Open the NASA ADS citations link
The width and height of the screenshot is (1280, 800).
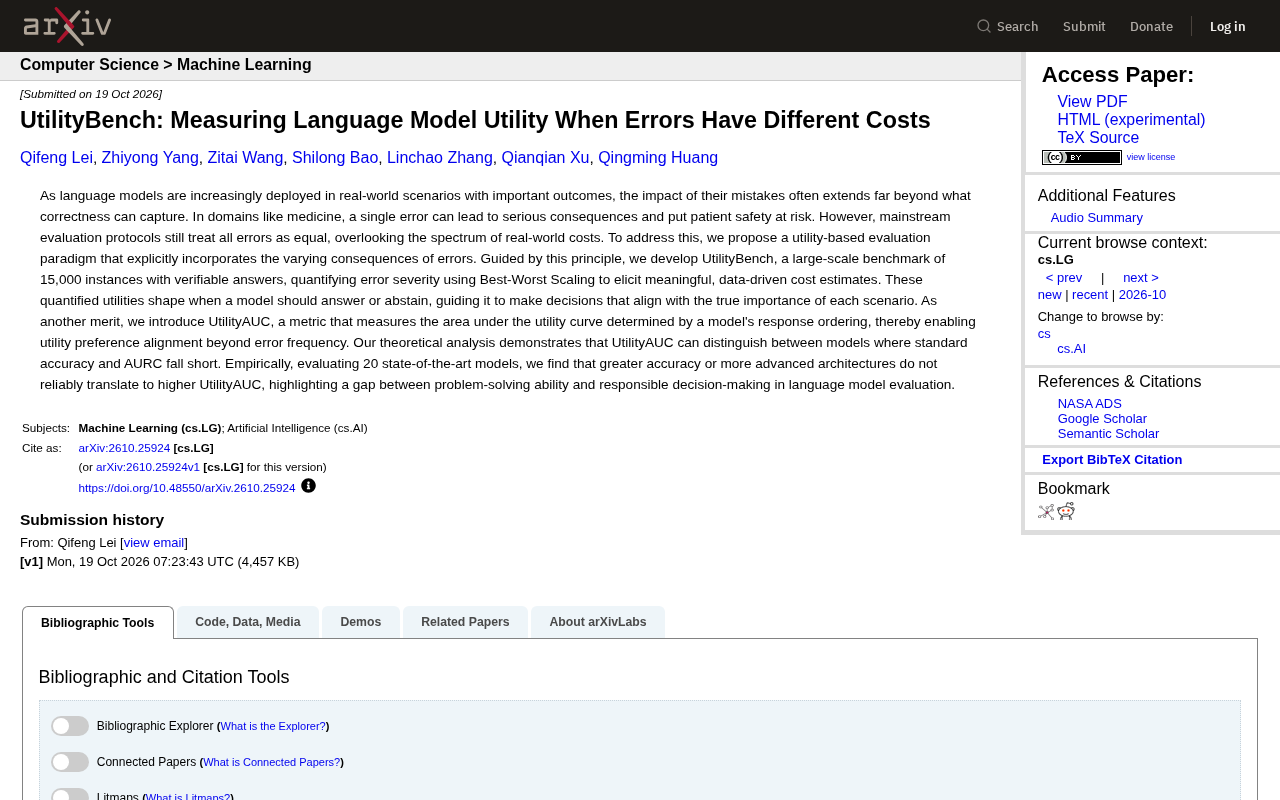(x=1090, y=404)
